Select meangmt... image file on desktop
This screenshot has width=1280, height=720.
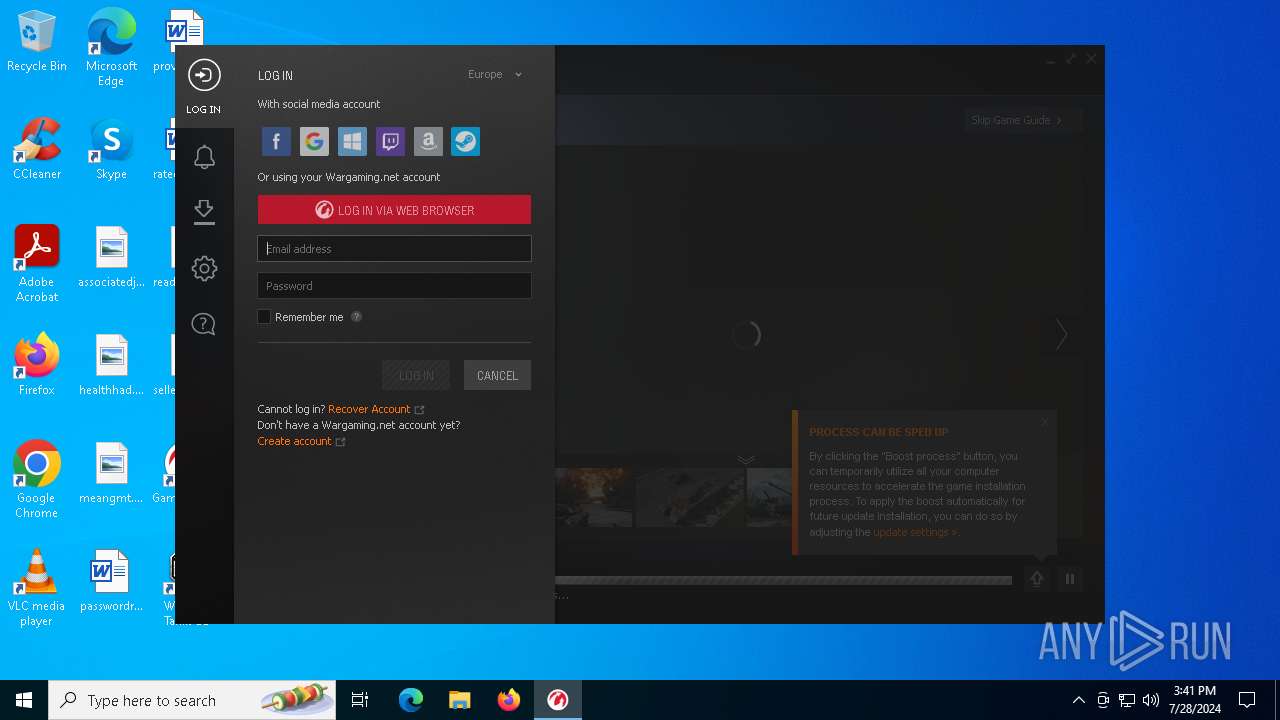111,474
